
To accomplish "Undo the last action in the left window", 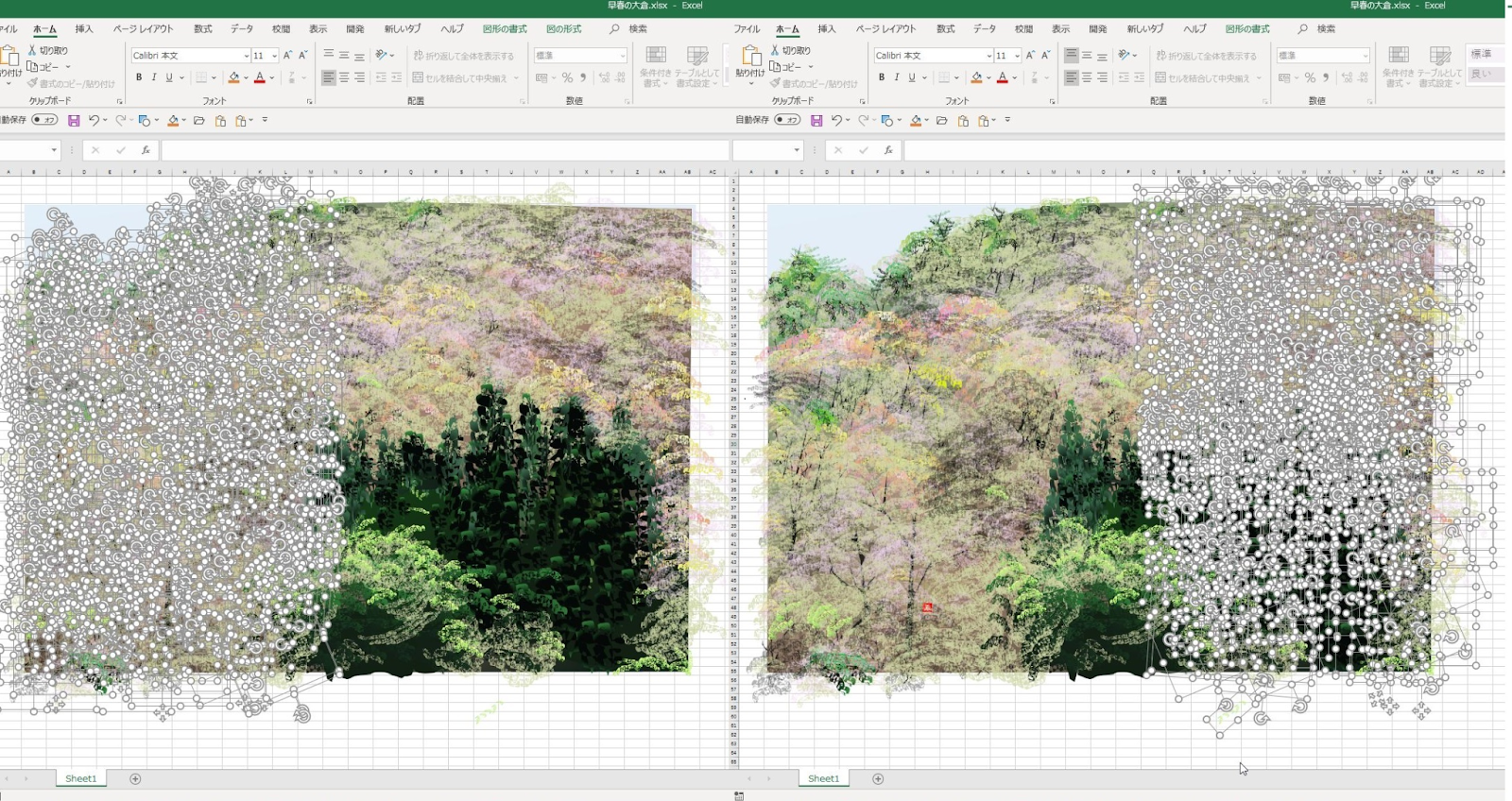I will [x=94, y=121].
